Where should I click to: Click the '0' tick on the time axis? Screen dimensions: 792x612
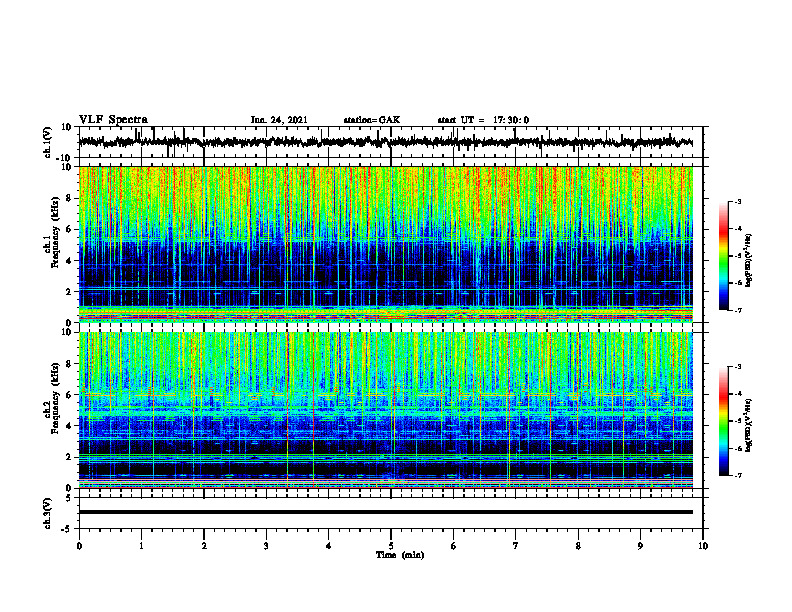[x=79, y=546]
